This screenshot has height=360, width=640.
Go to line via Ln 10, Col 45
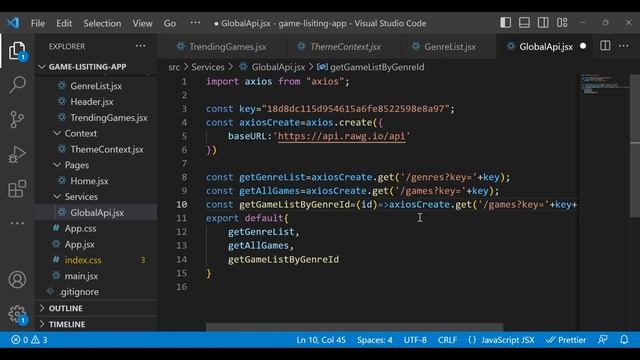(x=321, y=340)
